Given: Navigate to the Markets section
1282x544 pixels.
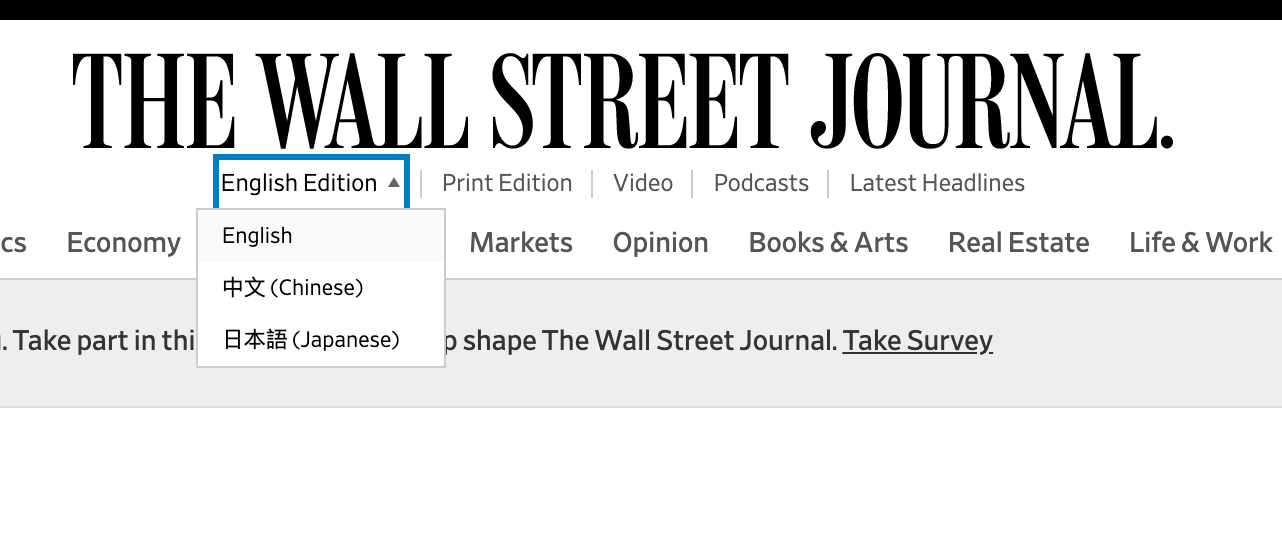Looking at the screenshot, I should tap(521, 243).
